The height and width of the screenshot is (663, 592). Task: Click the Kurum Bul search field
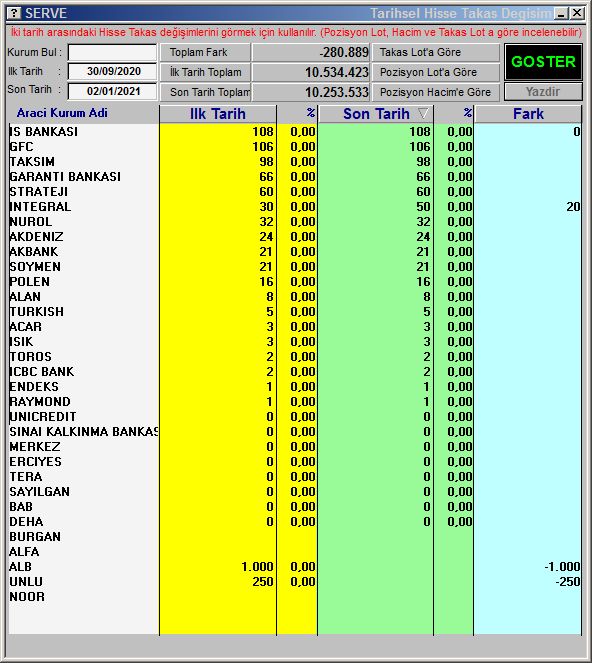point(112,52)
